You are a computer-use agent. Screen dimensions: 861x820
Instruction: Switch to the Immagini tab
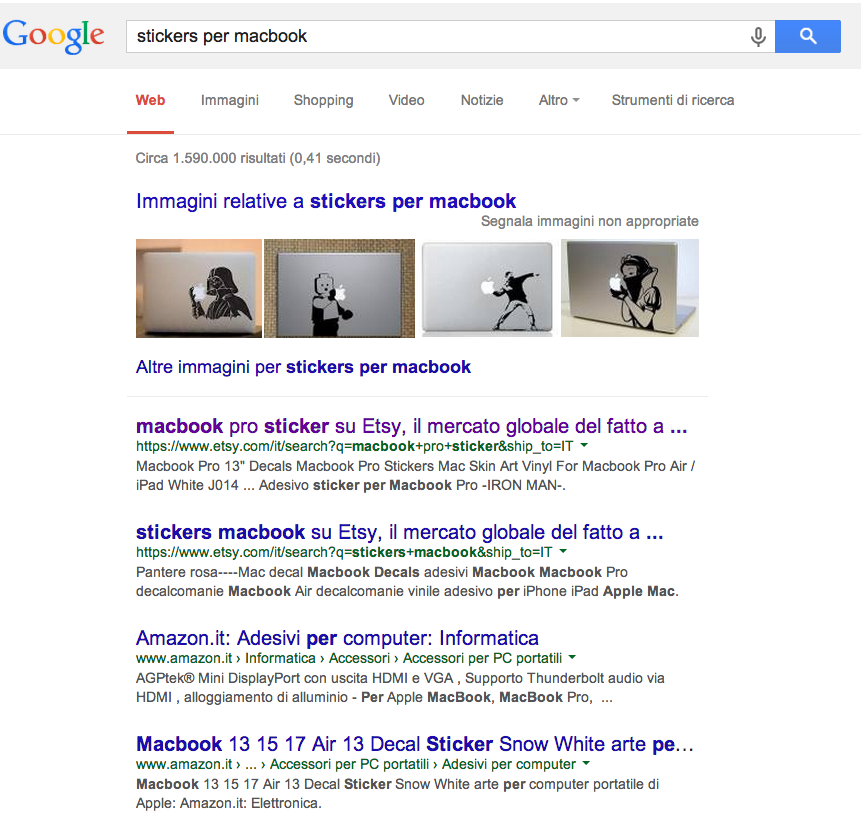[230, 100]
